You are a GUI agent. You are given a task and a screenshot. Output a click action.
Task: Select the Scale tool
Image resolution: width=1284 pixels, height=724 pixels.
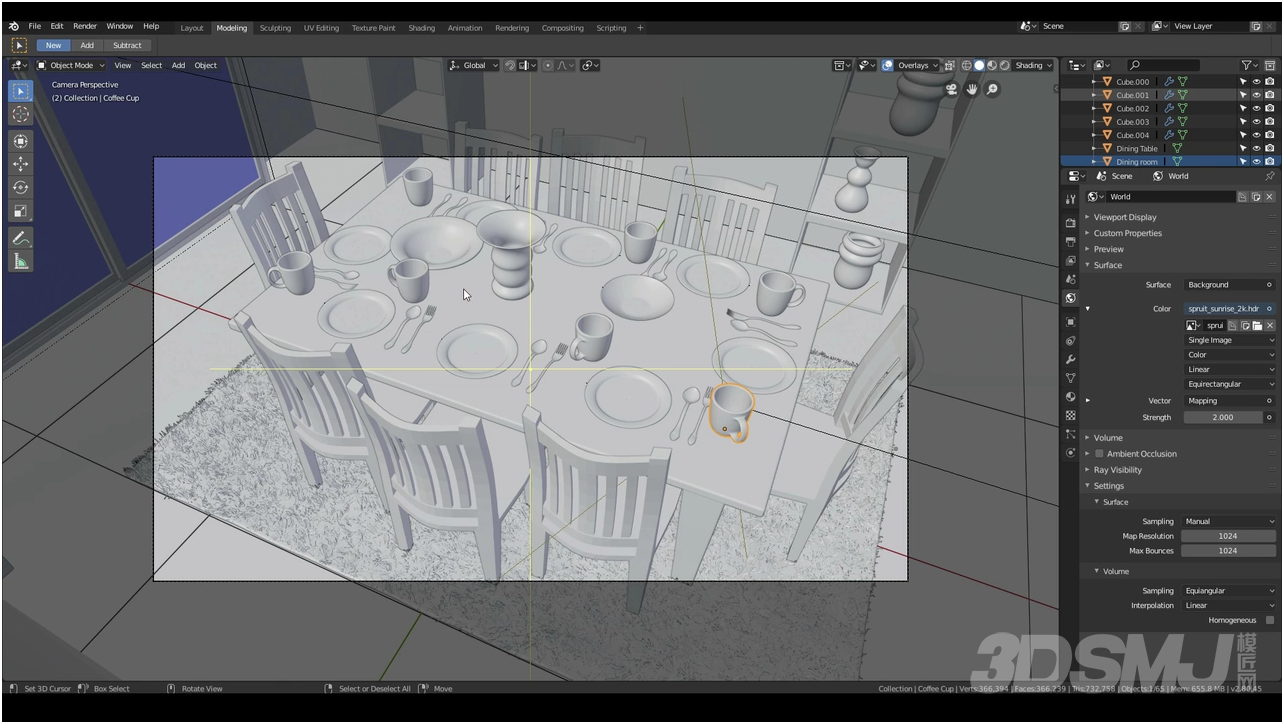tap(21, 210)
